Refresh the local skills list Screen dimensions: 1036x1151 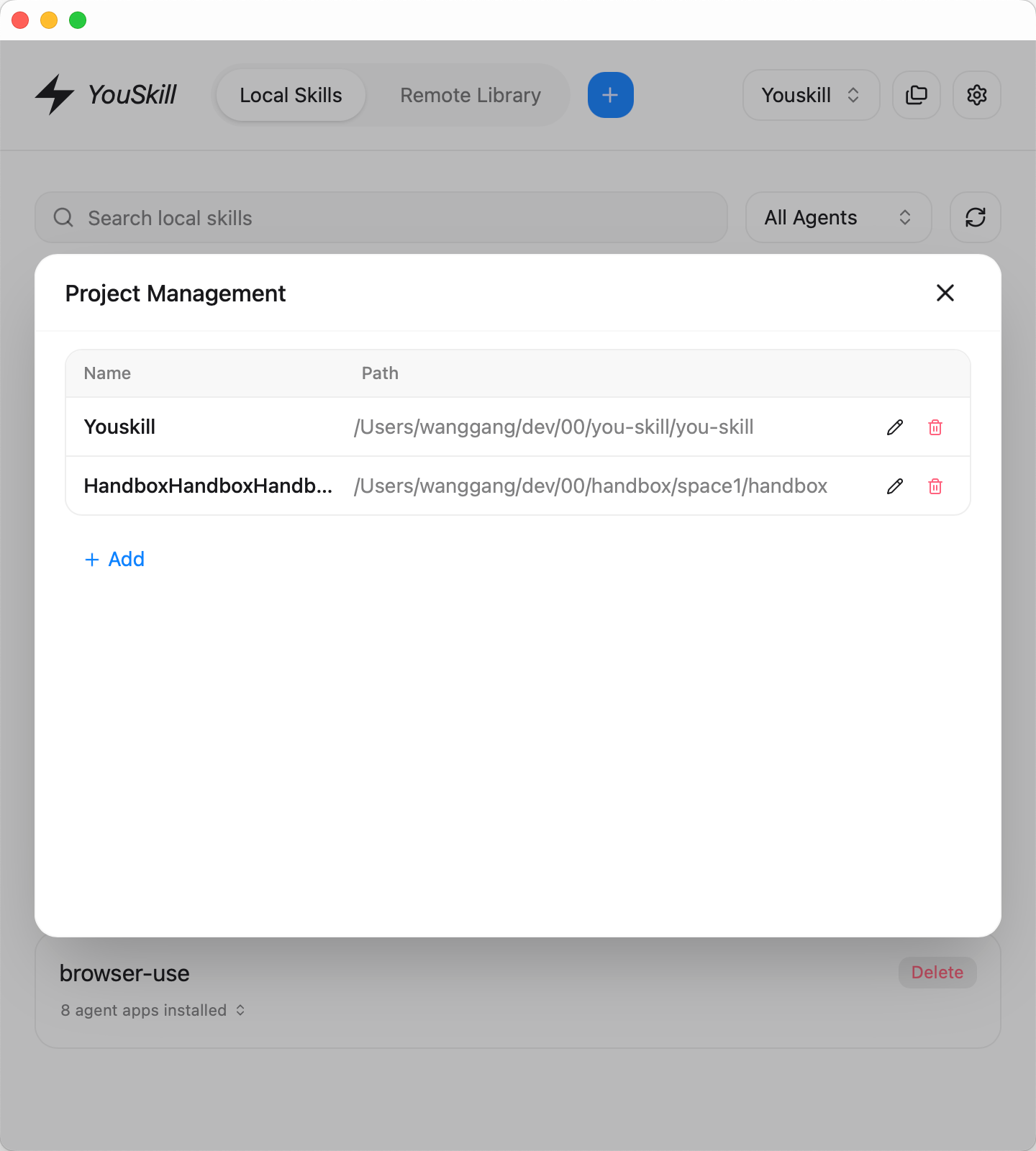pyautogui.click(x=975, y=217)
